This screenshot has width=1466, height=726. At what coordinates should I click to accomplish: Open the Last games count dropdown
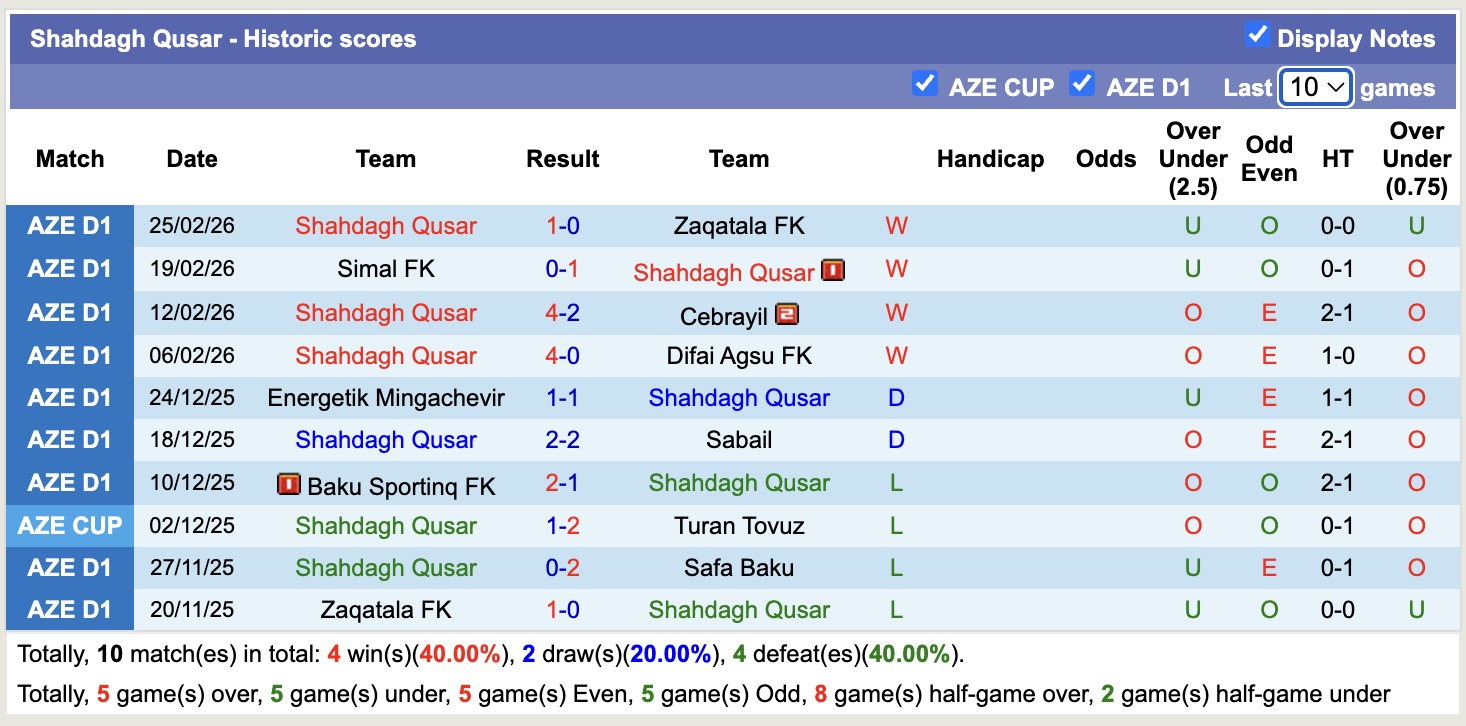pos(1314,87)
